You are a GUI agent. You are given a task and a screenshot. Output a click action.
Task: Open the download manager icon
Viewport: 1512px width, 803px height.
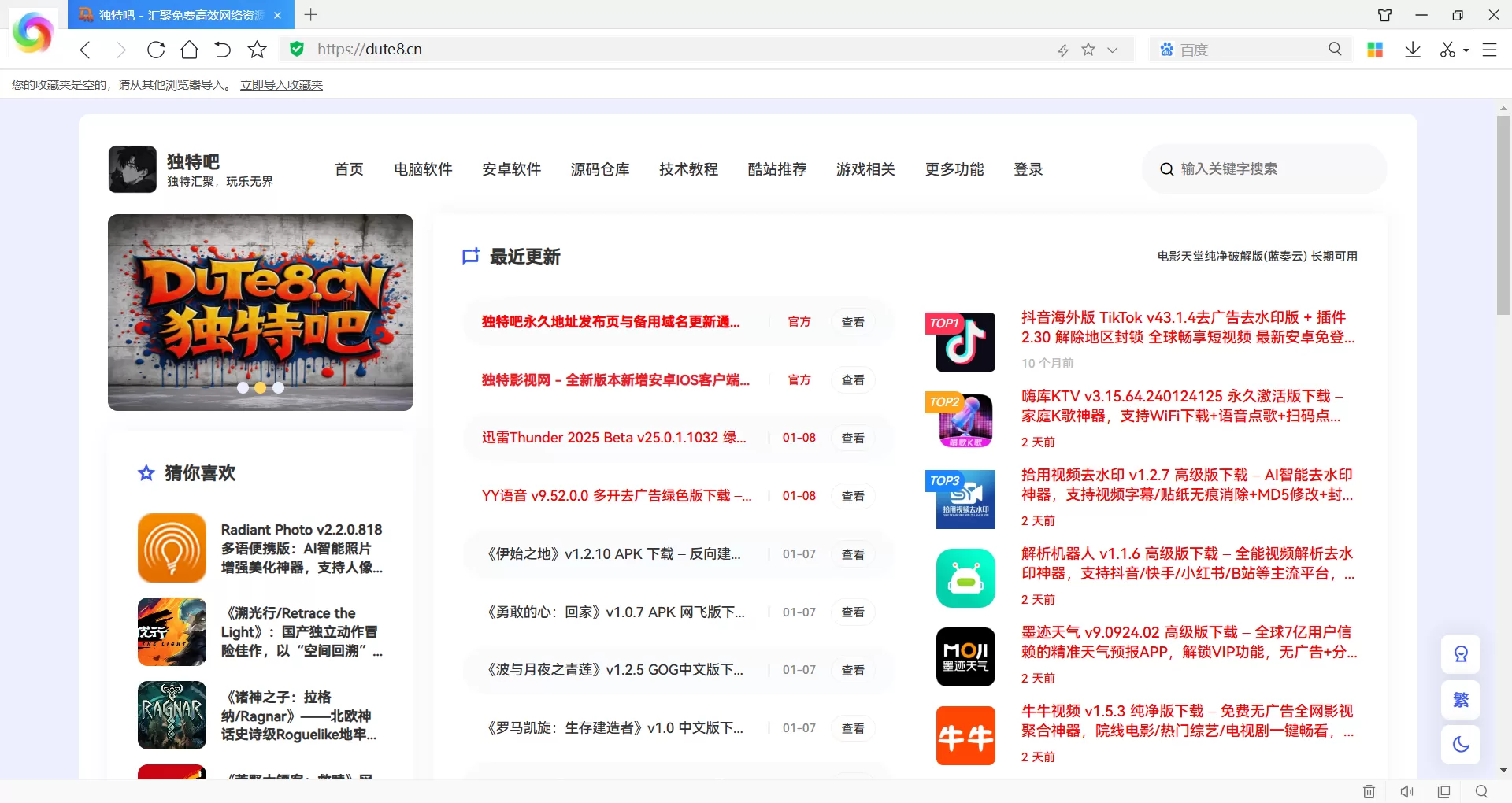click(x=1413, y=49)
